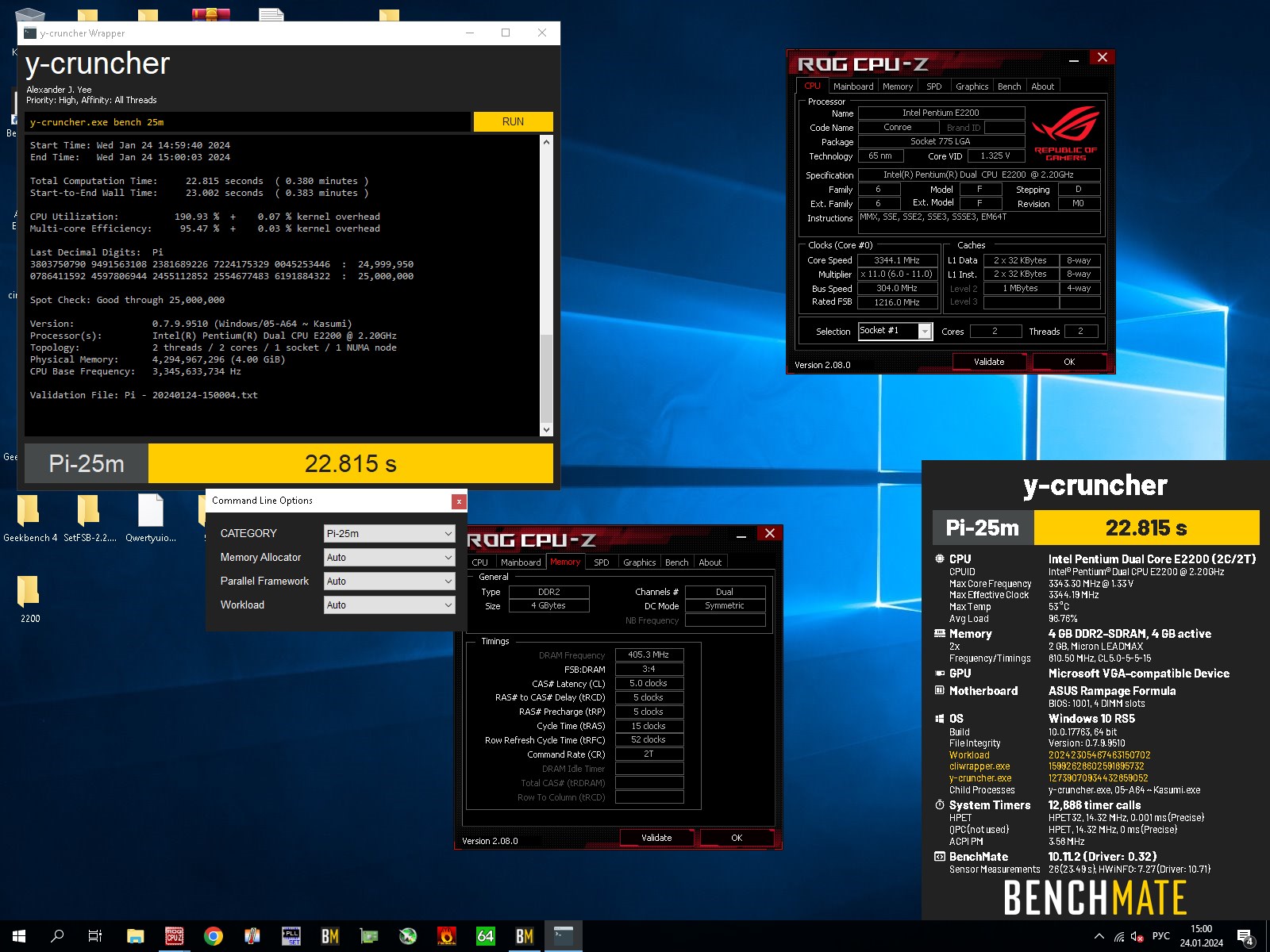Open the Qwertyuio text file on desktop
Image resolution: width=1270 pixels, height=952 pixels.
(x=150, y=519)
